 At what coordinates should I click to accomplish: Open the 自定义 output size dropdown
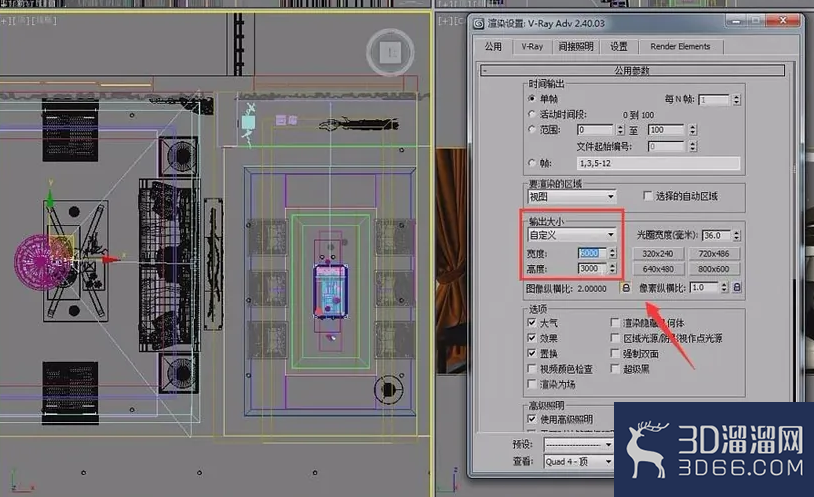point(572,235)
